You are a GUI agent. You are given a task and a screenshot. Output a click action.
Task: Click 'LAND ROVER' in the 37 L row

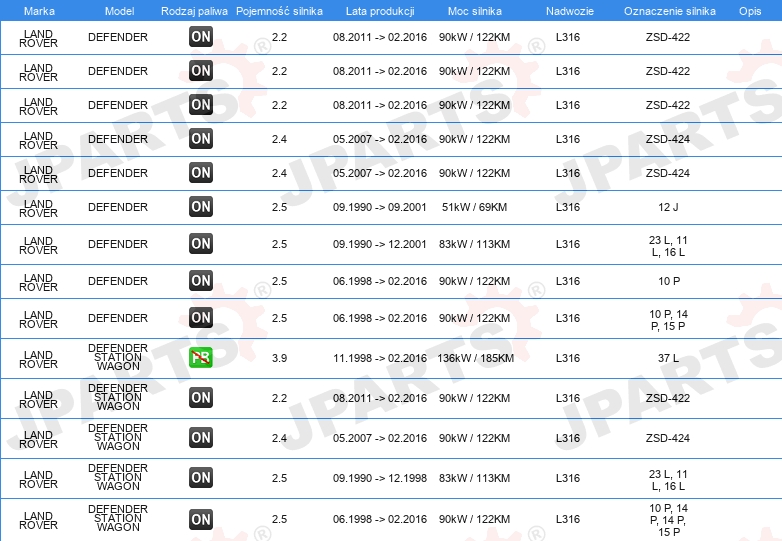tap(38, 360)
